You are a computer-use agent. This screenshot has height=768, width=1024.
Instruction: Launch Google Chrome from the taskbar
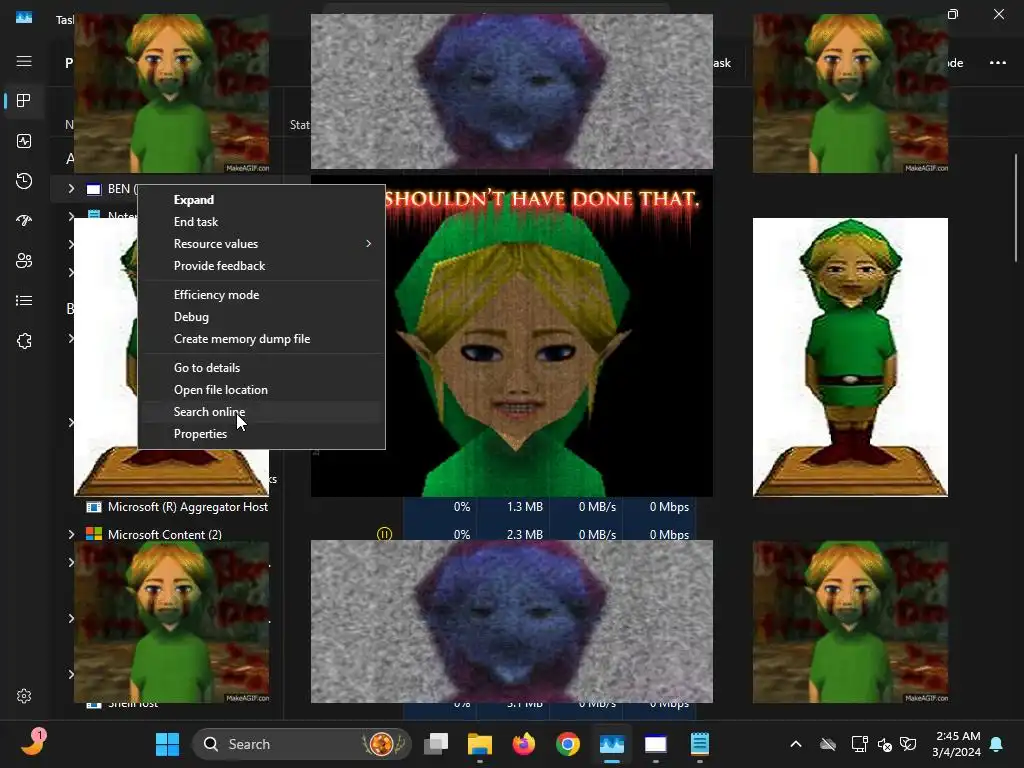(x=568, y=744)
